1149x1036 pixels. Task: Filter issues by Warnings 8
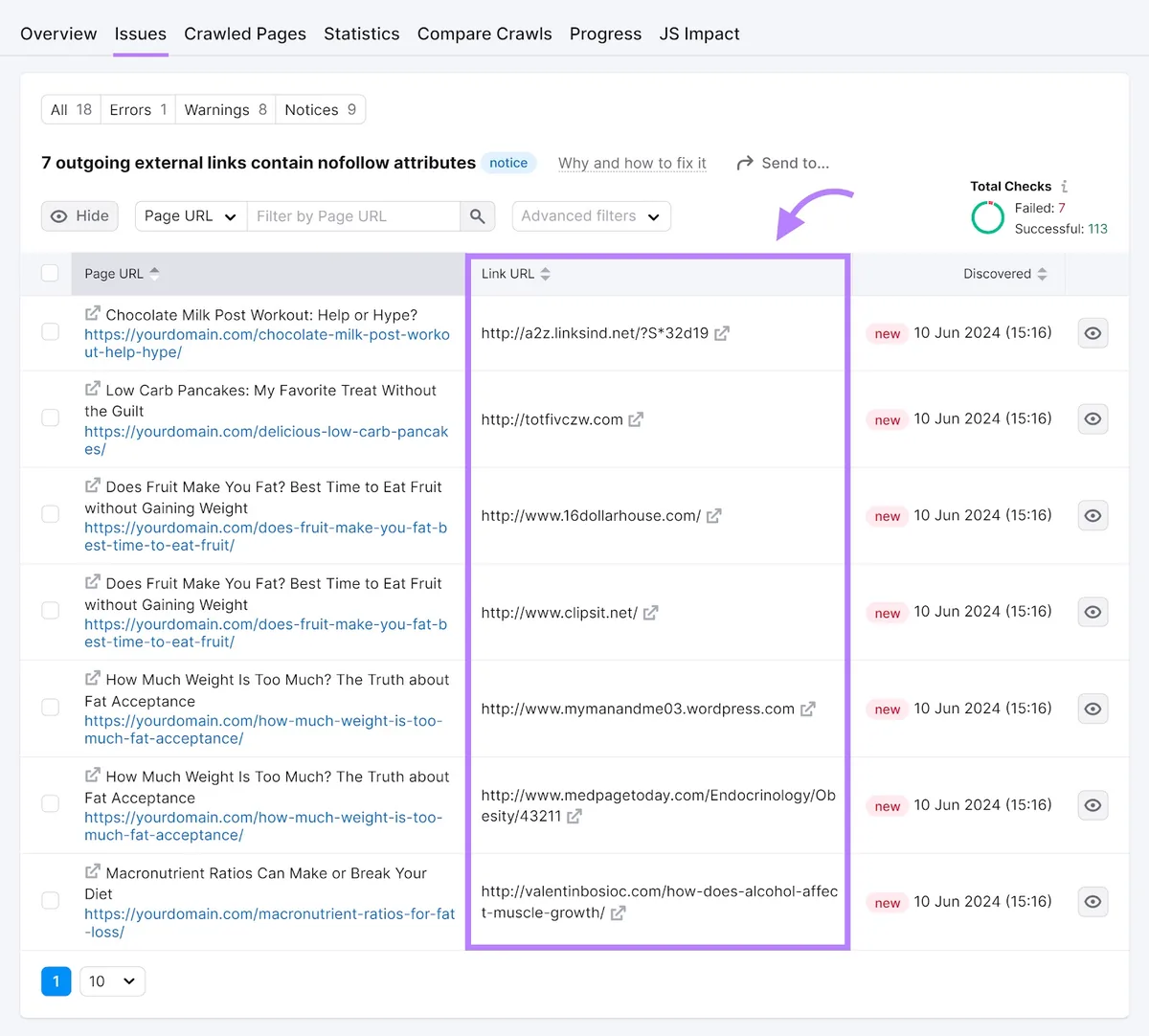(225, 110)
